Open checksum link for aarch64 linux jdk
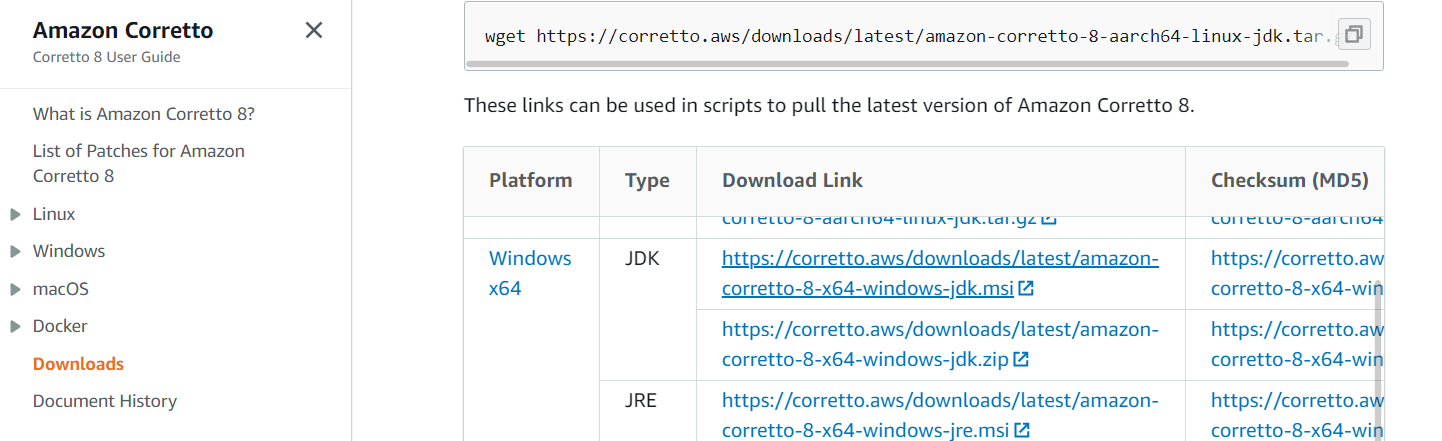The image size is (1442, 441). tap(1297, 219)
